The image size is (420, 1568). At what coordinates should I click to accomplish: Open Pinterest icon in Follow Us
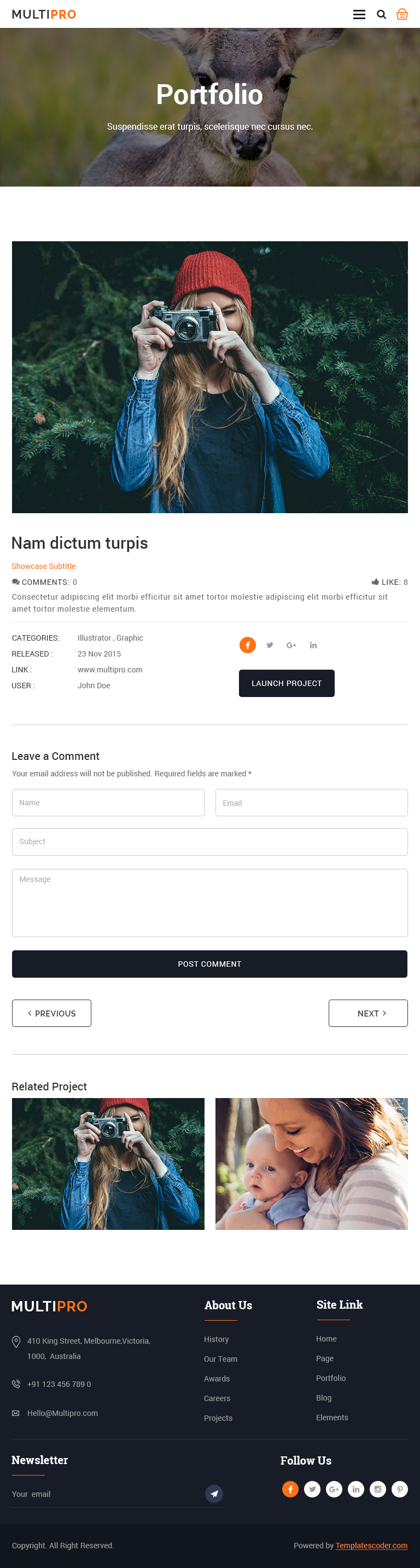400,1489
